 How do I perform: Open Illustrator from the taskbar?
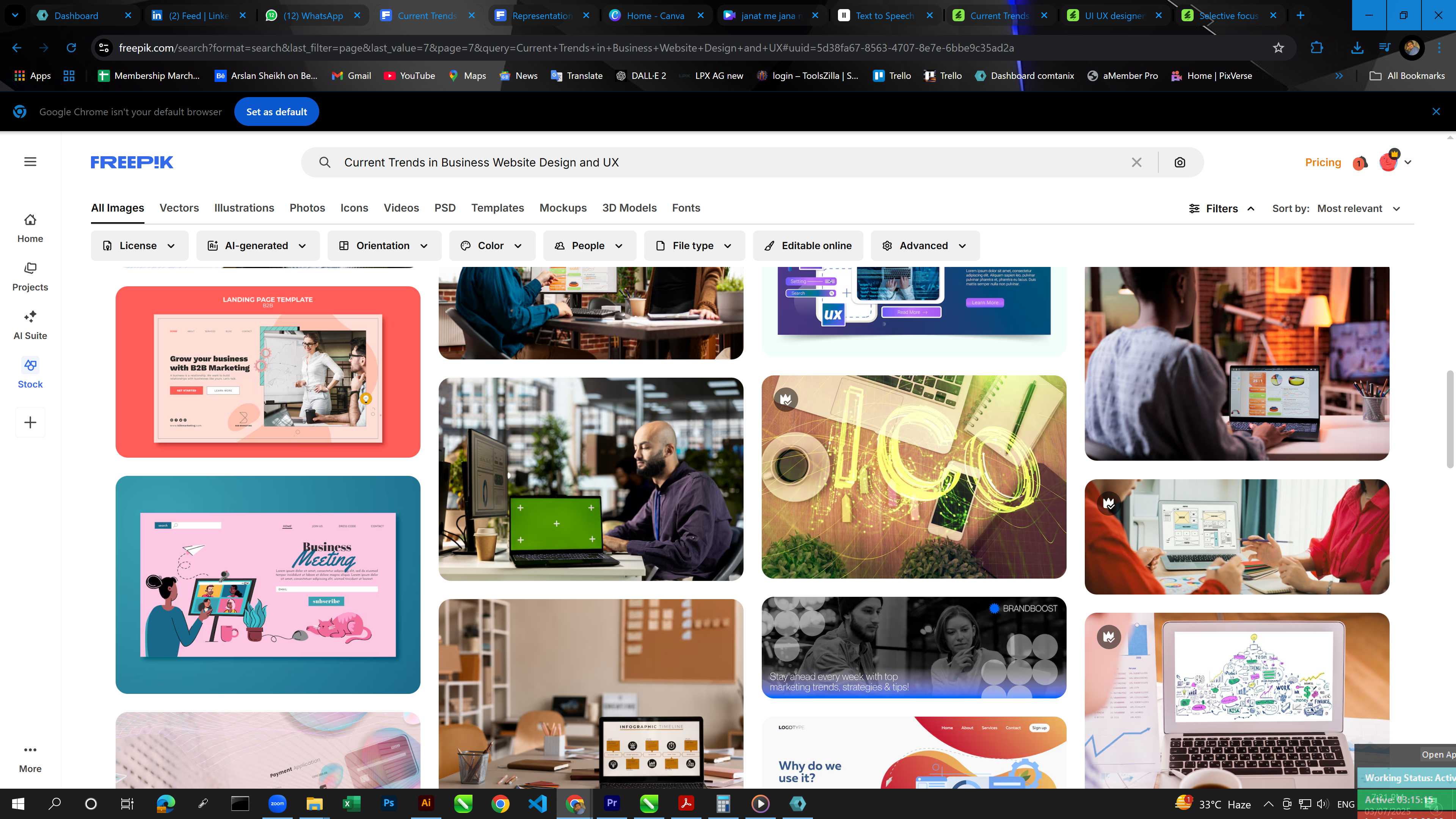click(425, 803)
